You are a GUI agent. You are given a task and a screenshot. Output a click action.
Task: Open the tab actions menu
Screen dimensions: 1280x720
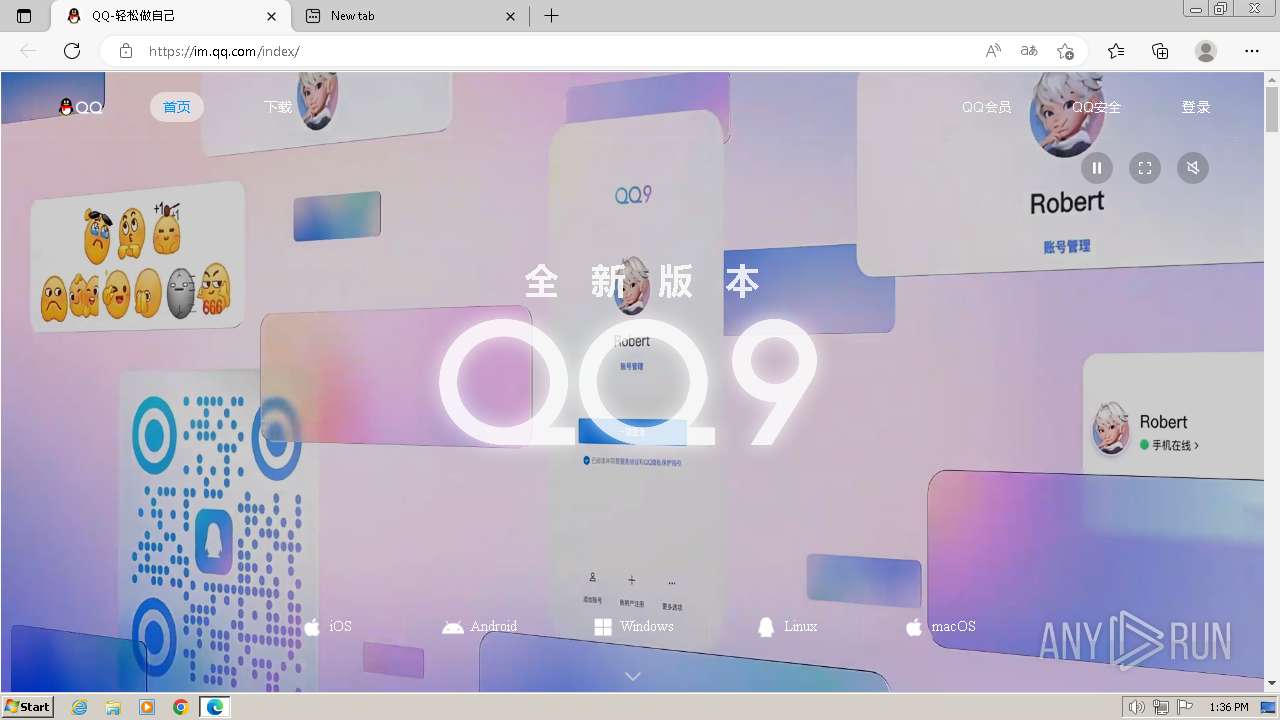pos(24,16)
